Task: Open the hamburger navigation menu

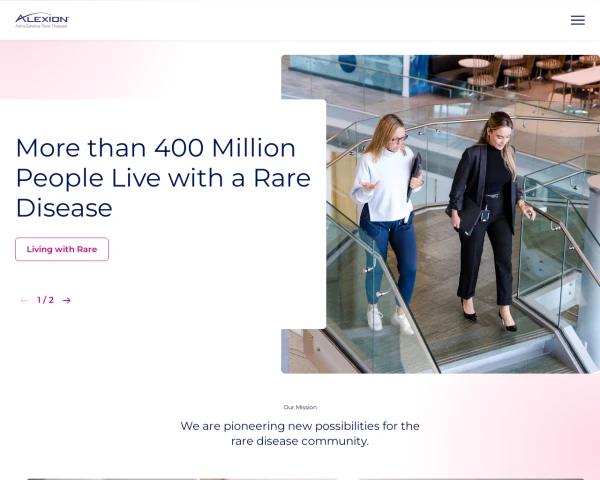Action: tap(577, 20)
